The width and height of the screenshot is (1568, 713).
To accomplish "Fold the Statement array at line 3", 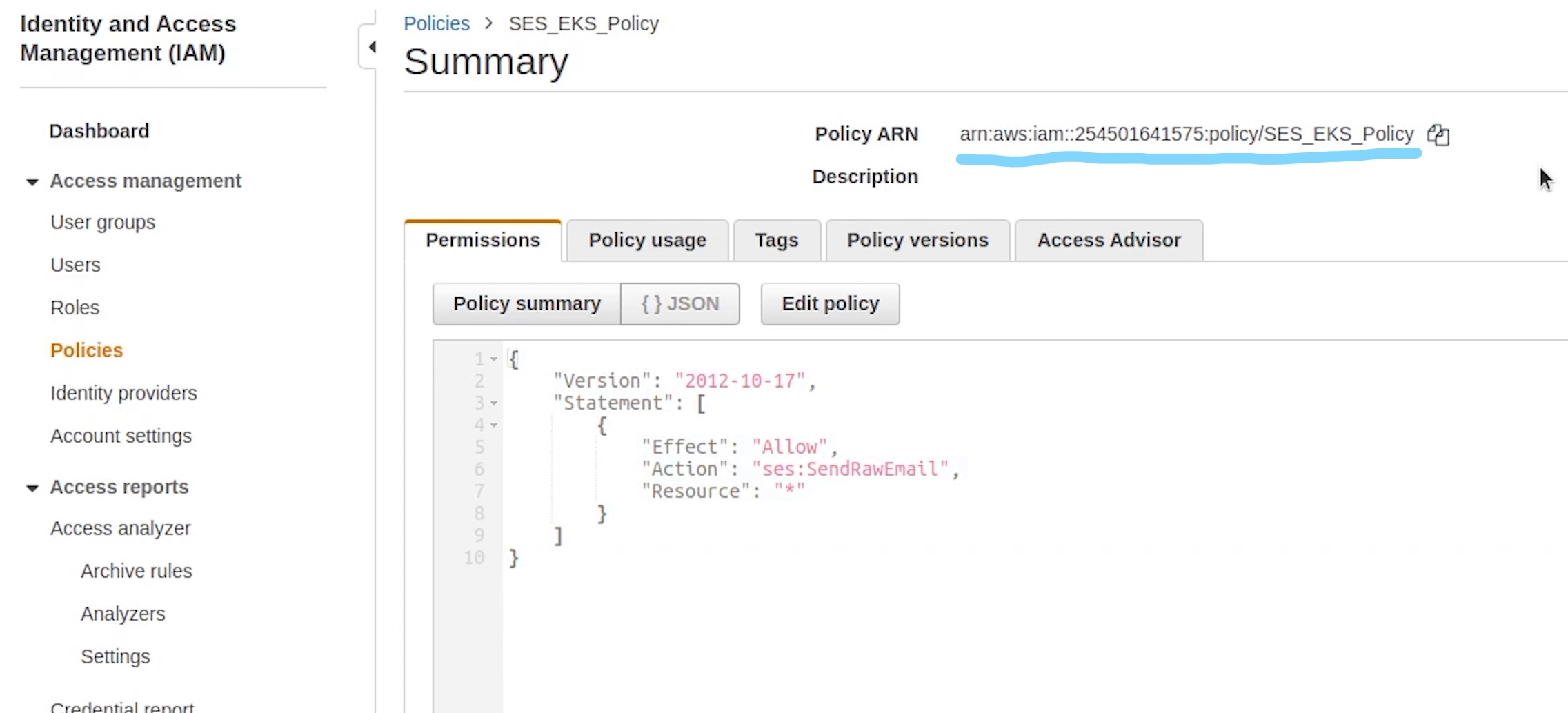I will 494,403.
